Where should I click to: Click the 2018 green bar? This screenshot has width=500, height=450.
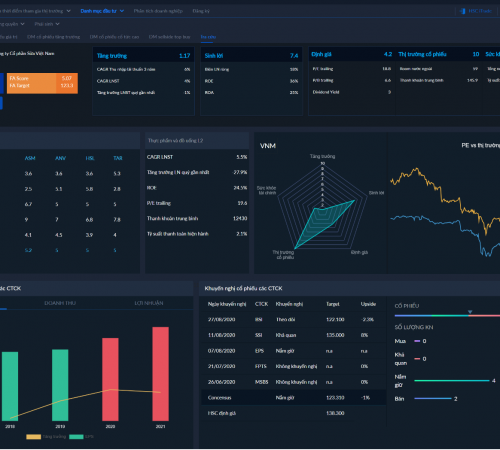[x=10, y=386]
